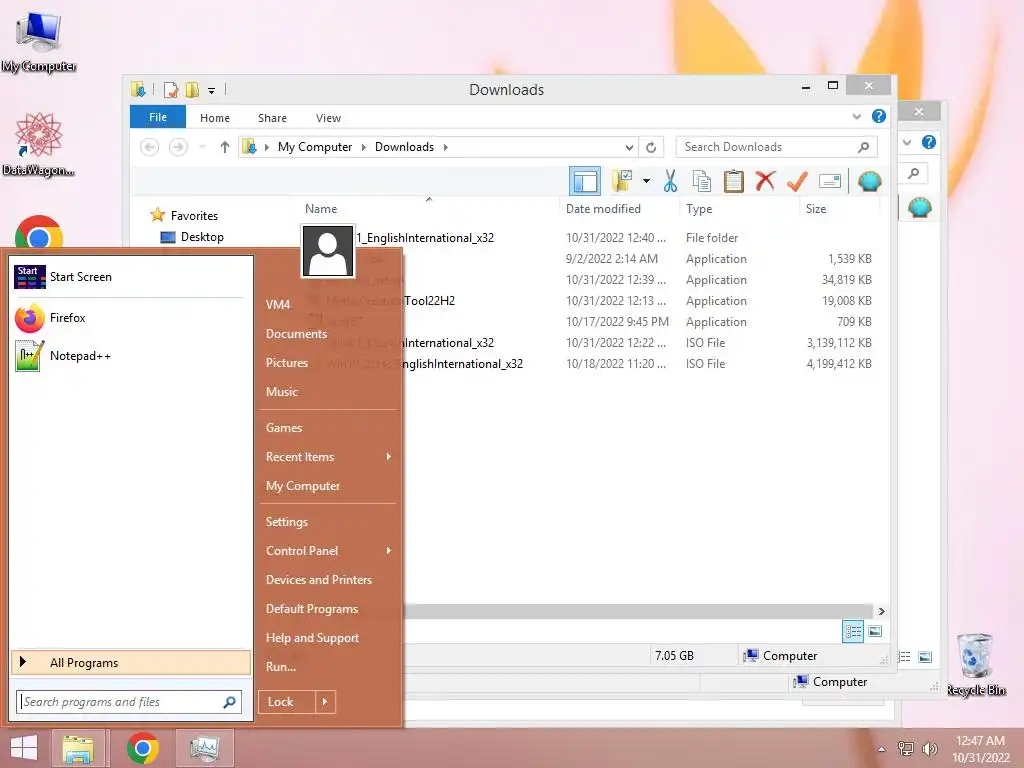1024x768 pixels.
Task: Click large icons view icon in the background window
Action: [x=925, y=656]
